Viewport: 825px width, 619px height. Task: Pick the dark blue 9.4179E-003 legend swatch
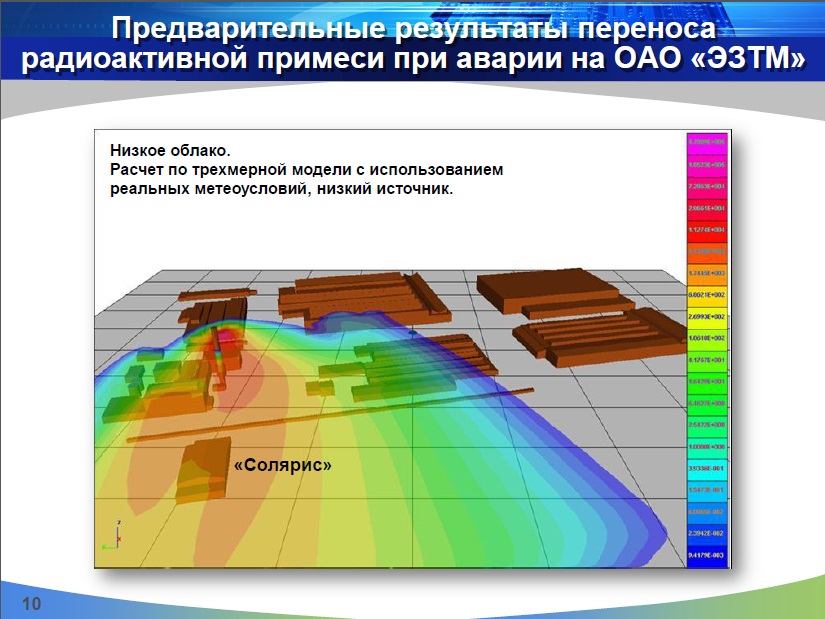707,556
